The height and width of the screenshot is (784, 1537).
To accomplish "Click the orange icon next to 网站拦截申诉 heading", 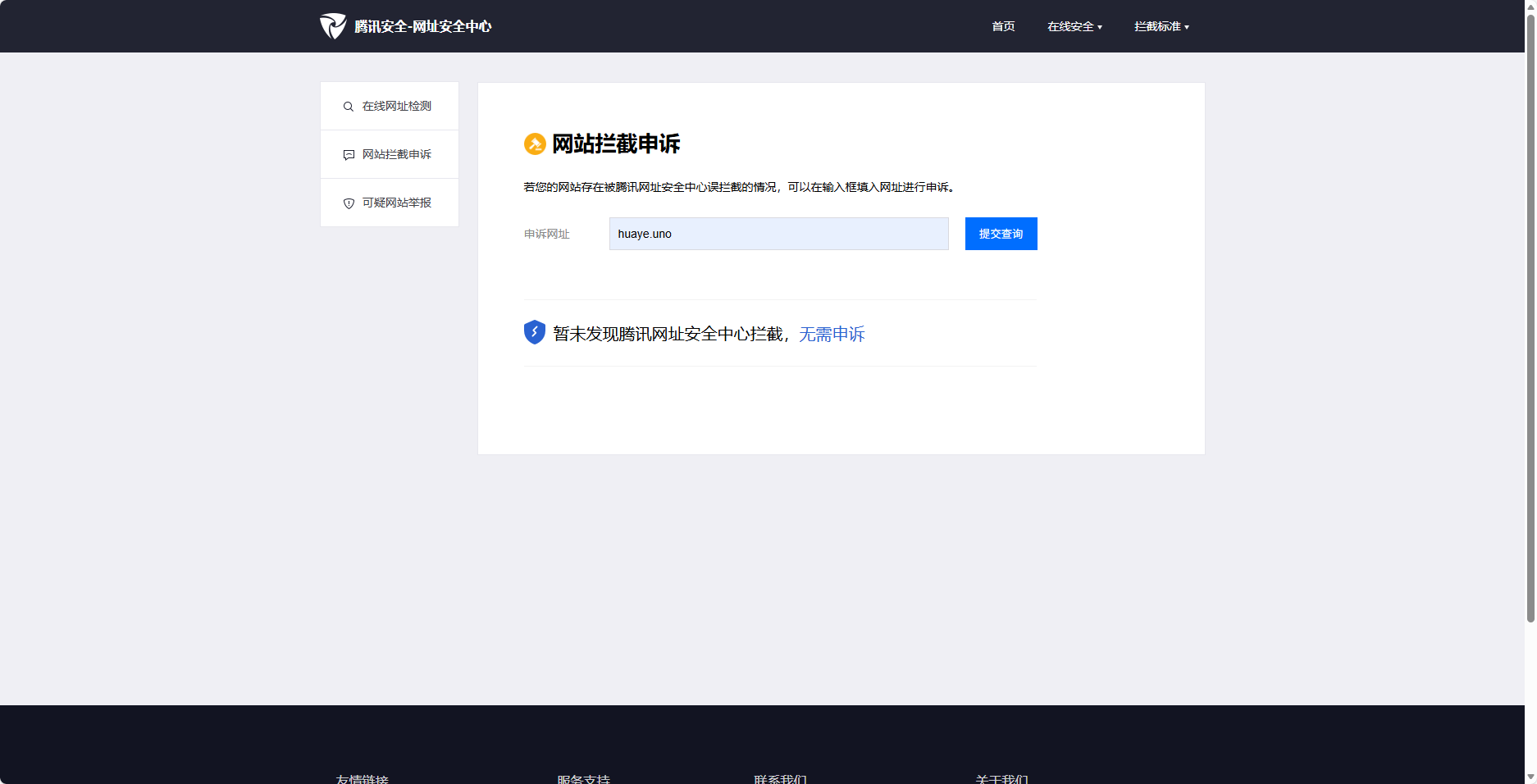I will [x=535, y=144].
